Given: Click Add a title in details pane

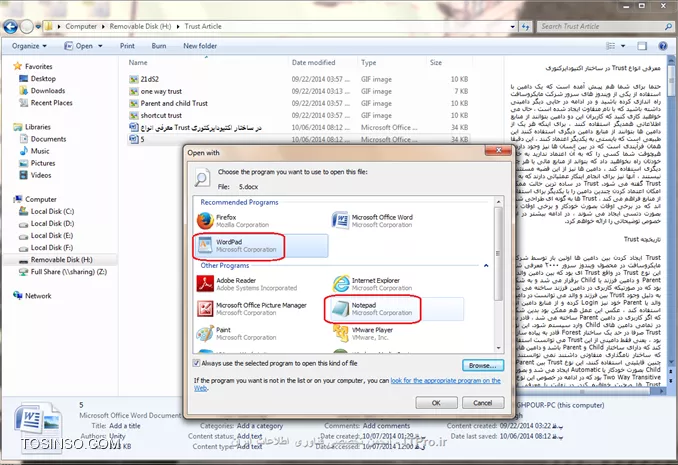Looking at the screenshot, I should point(125,426).
